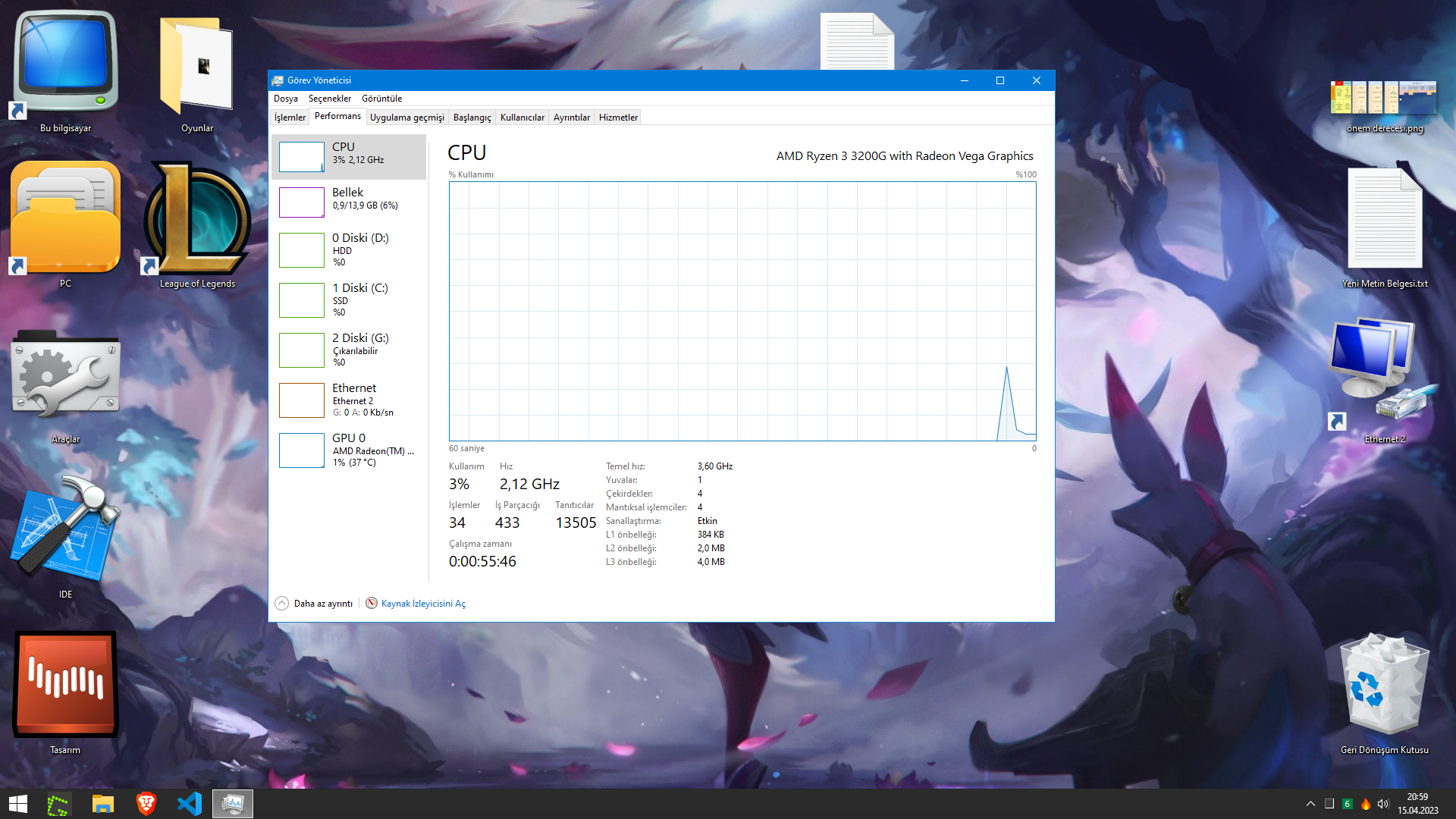Click Visual Studio Code taskbar icon
The height and width of the screenshot is (819, 1456).
189,803
